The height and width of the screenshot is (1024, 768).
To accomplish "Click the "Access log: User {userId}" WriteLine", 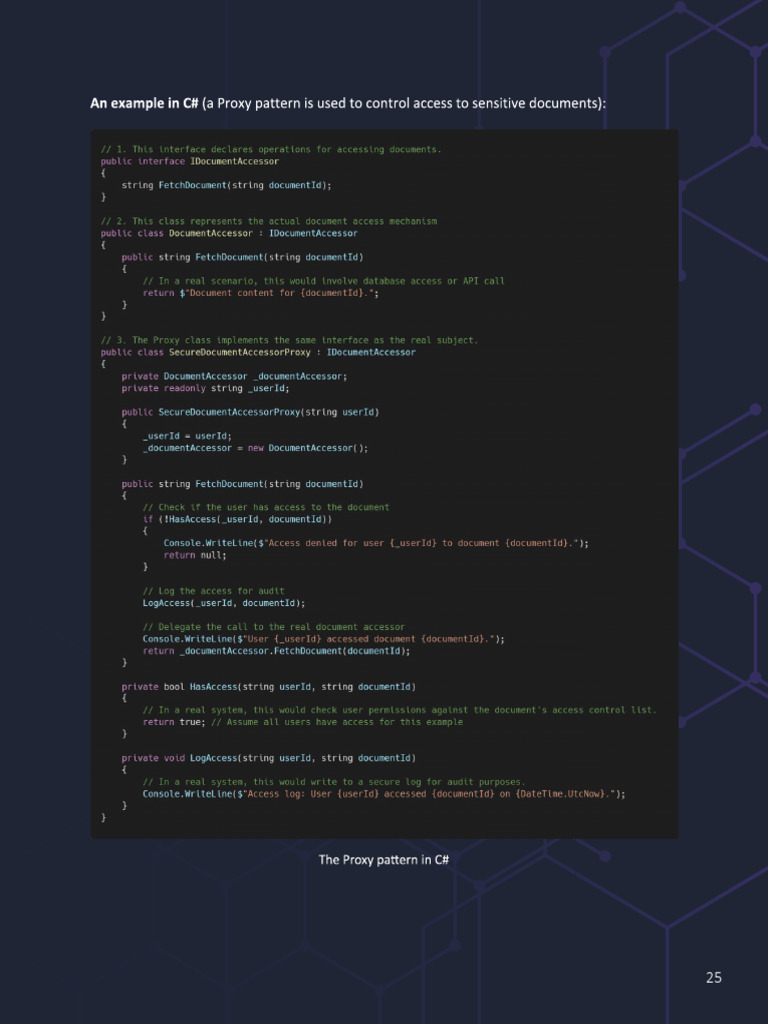I will pyautogui.click(x=384, y=794).
